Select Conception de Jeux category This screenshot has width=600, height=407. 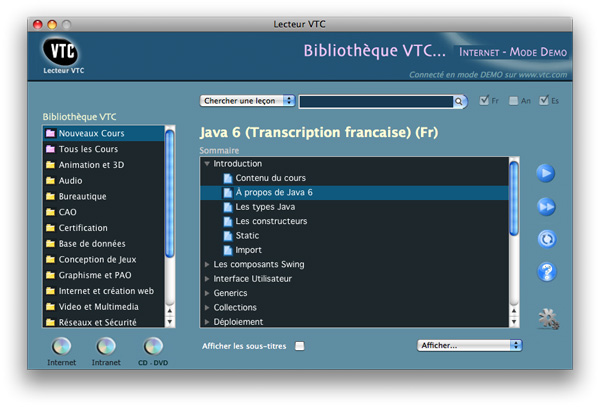point(104,259)
